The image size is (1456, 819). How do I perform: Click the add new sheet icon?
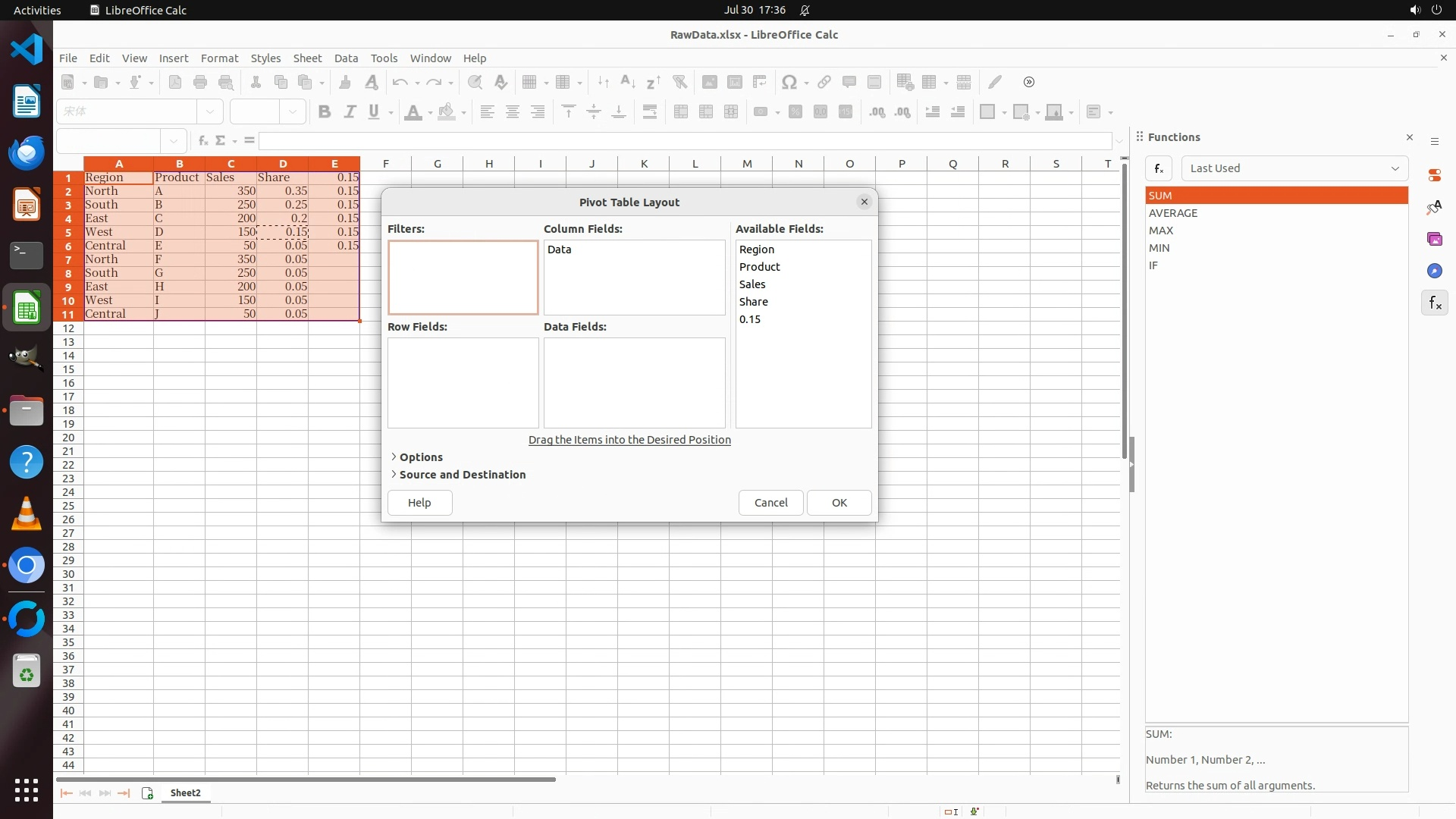[x=147, y=793]
